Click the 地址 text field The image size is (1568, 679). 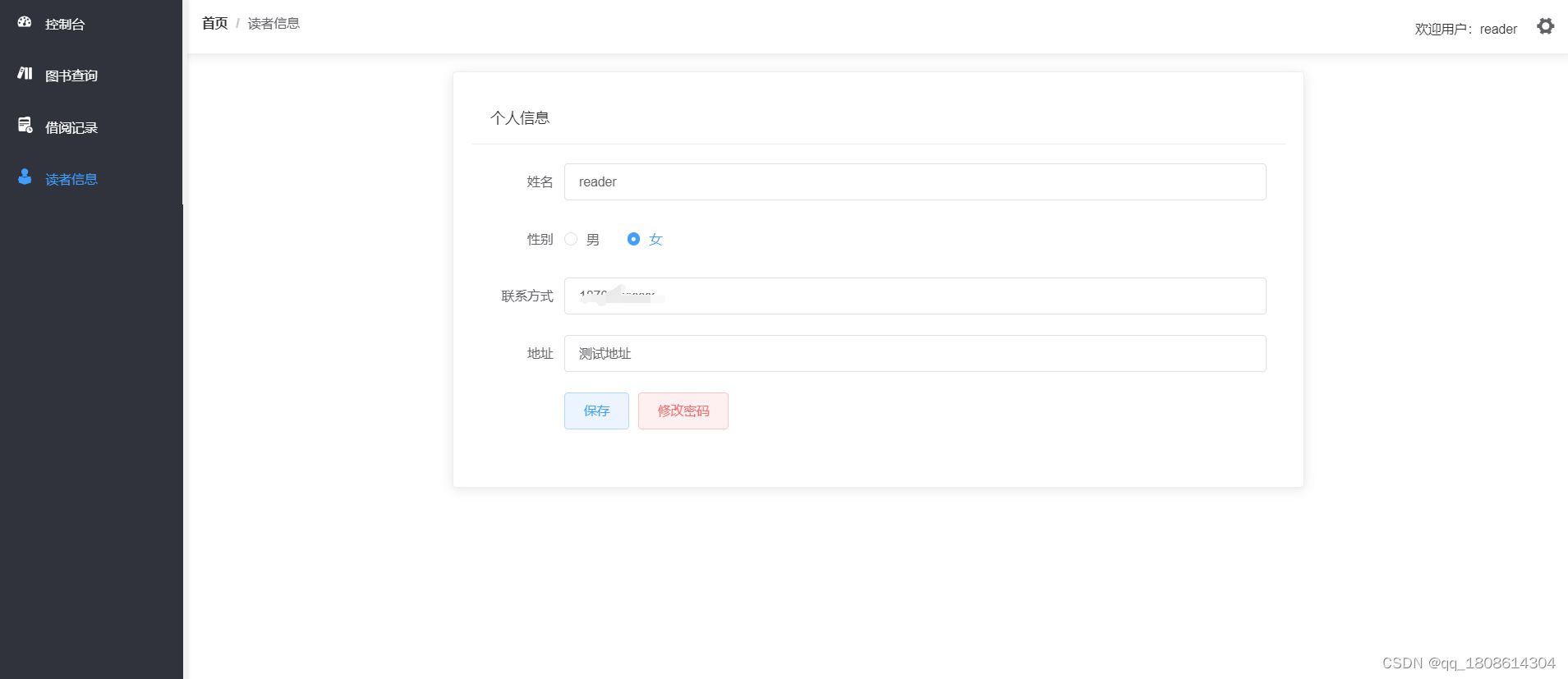(914, 353)
